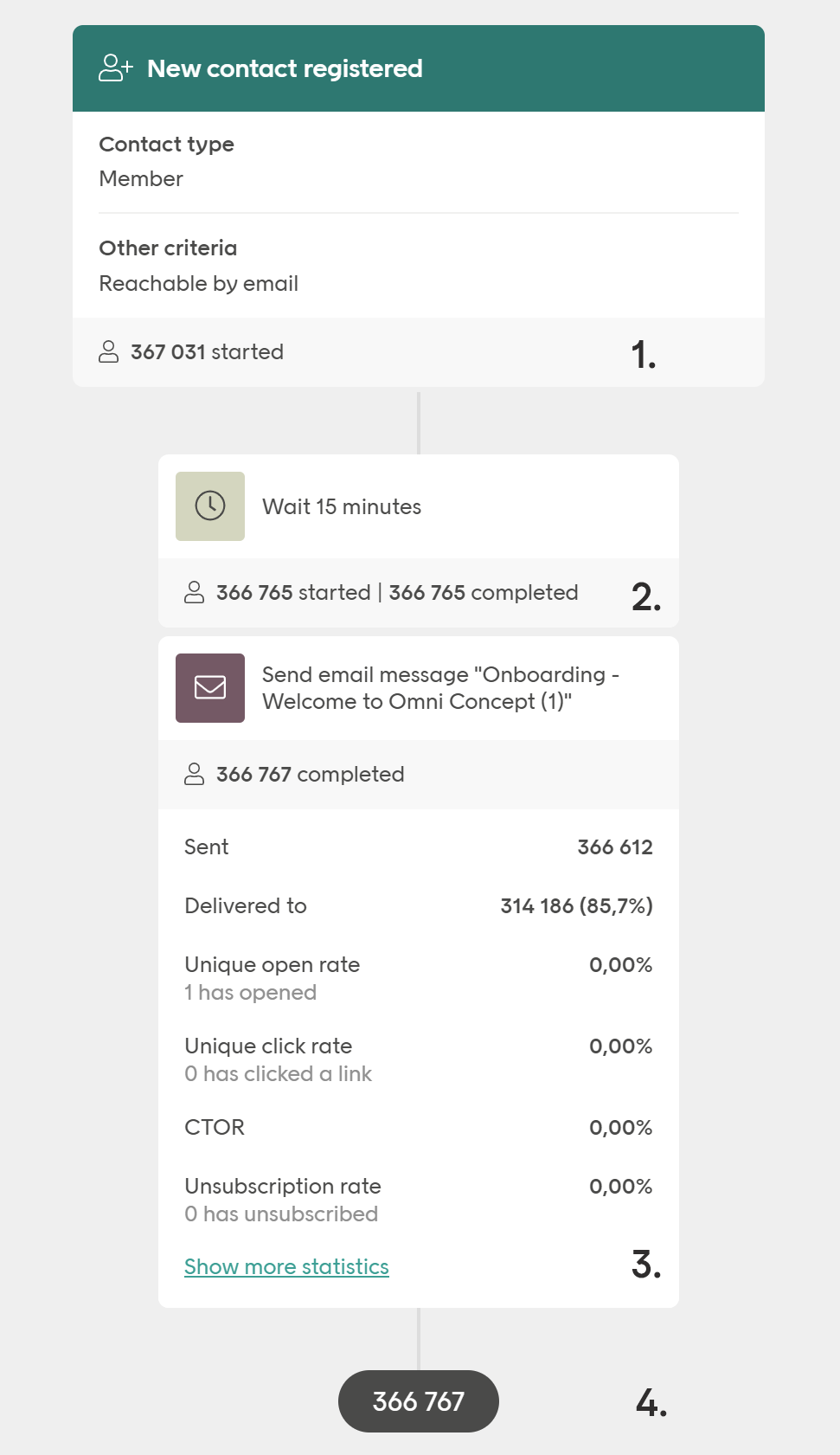Image resolution: width=840 pixels, height=1455 pixels.
Task: Select the New contact registered header
Action: click(x=285, y=68)
